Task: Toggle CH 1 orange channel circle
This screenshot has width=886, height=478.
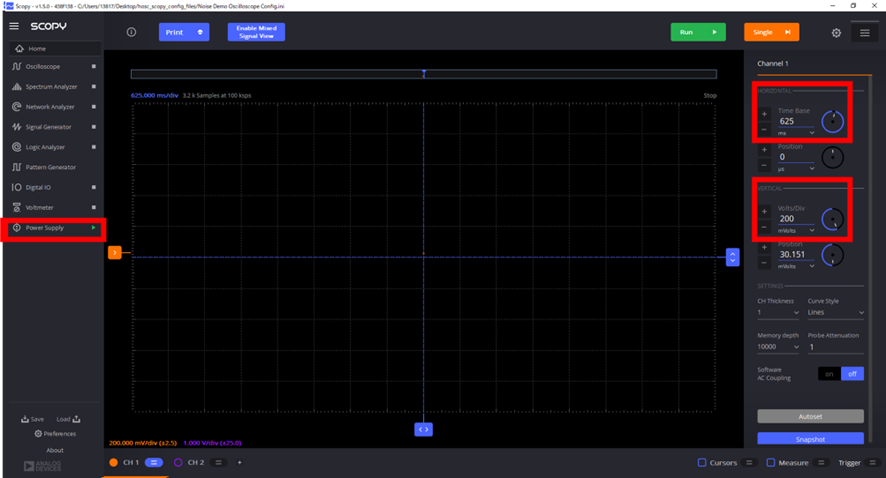Action: pos(114,463)
